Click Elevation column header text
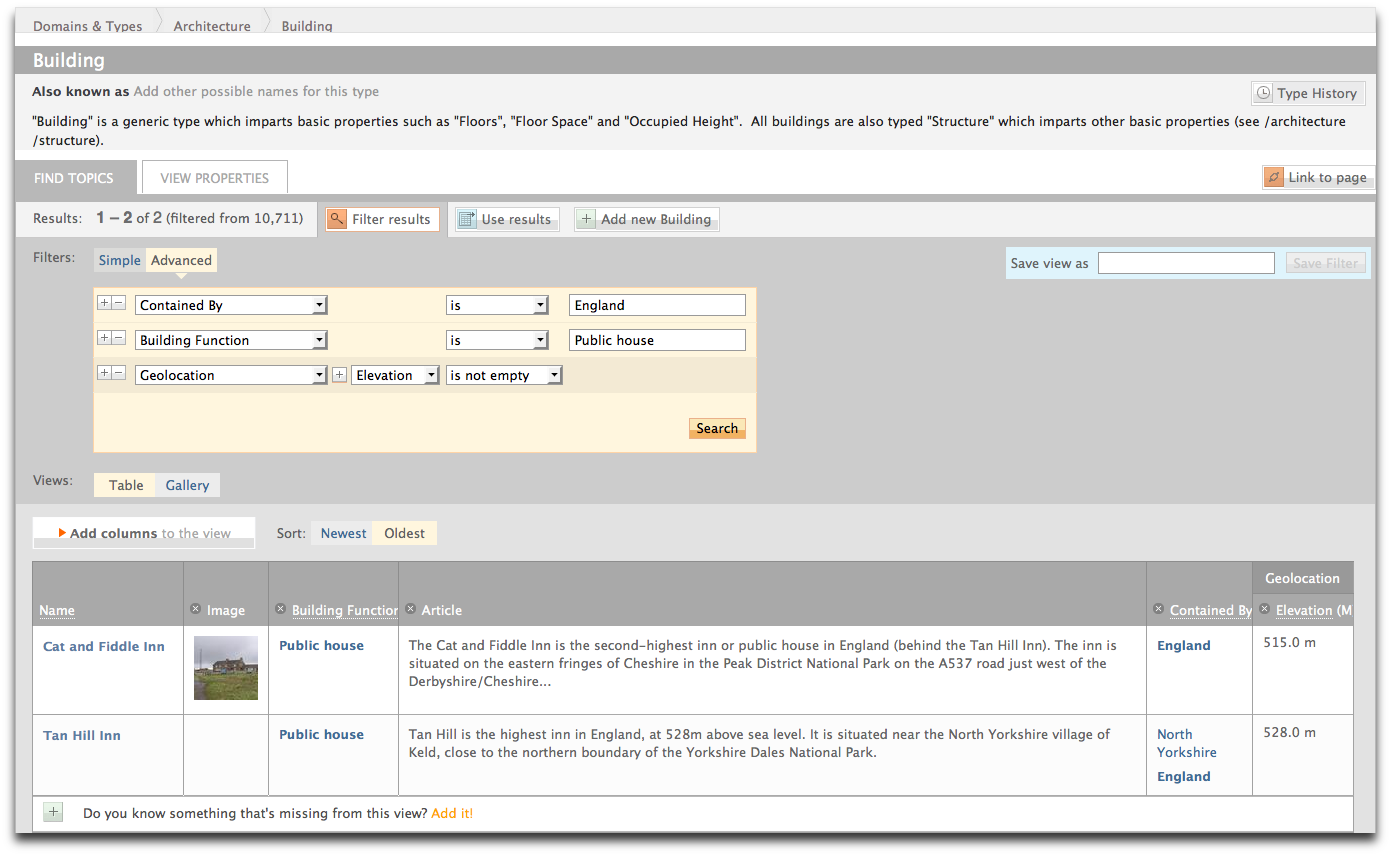 pyautogui.click(x=1314, y=610)
